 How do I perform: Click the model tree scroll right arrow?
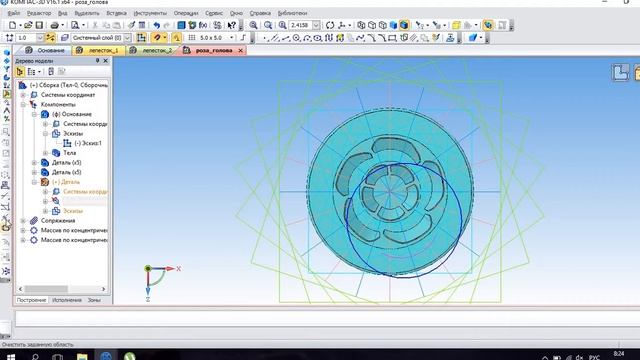(x=104, y=289)
